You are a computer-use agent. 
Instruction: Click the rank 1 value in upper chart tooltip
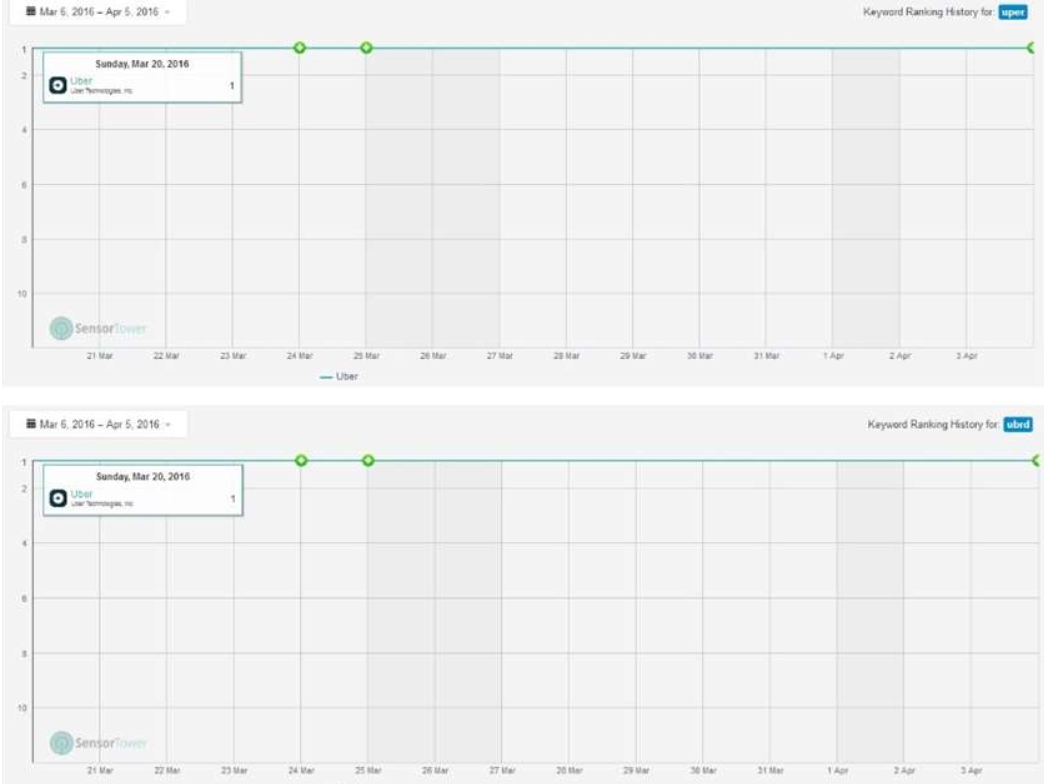click(x=232, y=86)
